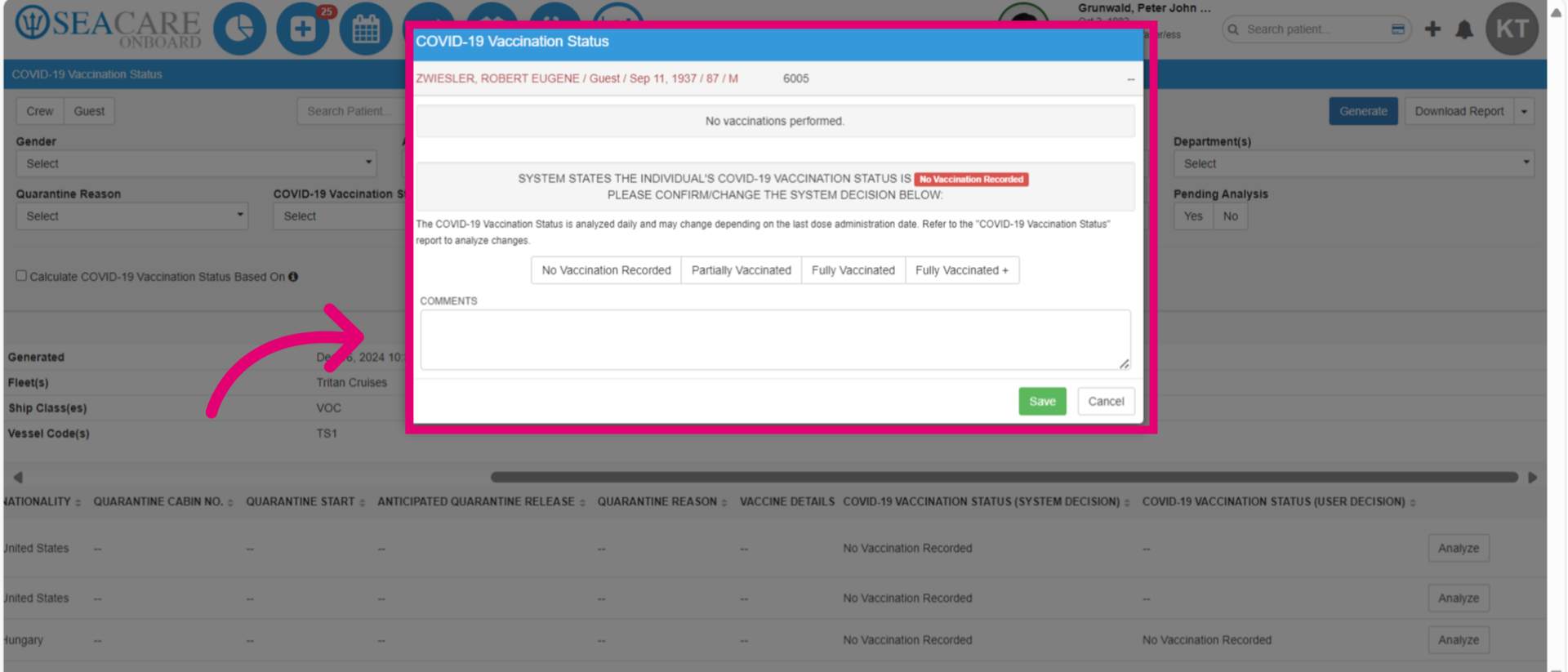Image resolution: width=1568 pixels, height=672 pixels.
Task: Click into the Comments text area
Action: (775, 340)
